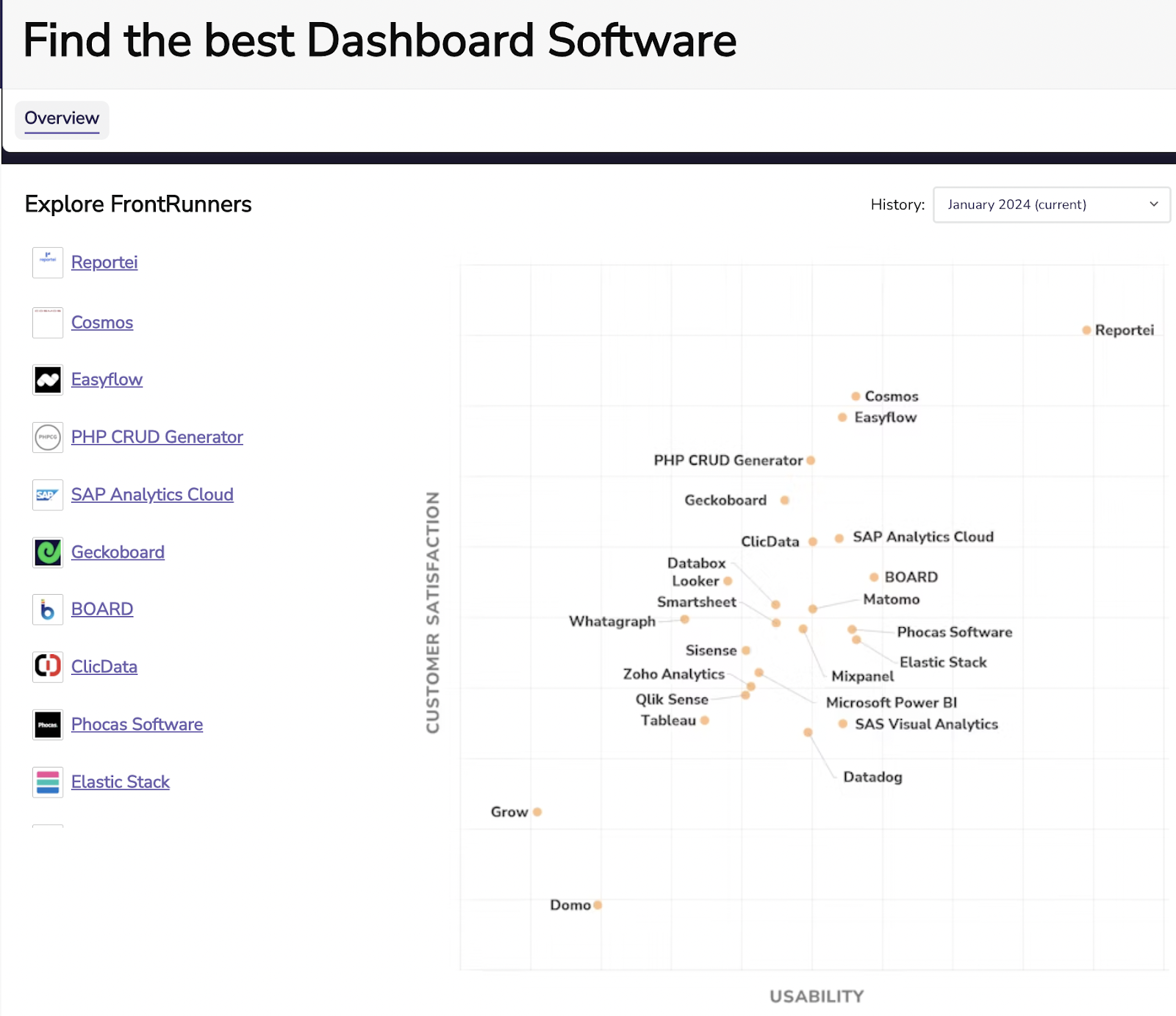
Task: Click the Geckoboard chart data point
Action: click(x=785, y=501)
